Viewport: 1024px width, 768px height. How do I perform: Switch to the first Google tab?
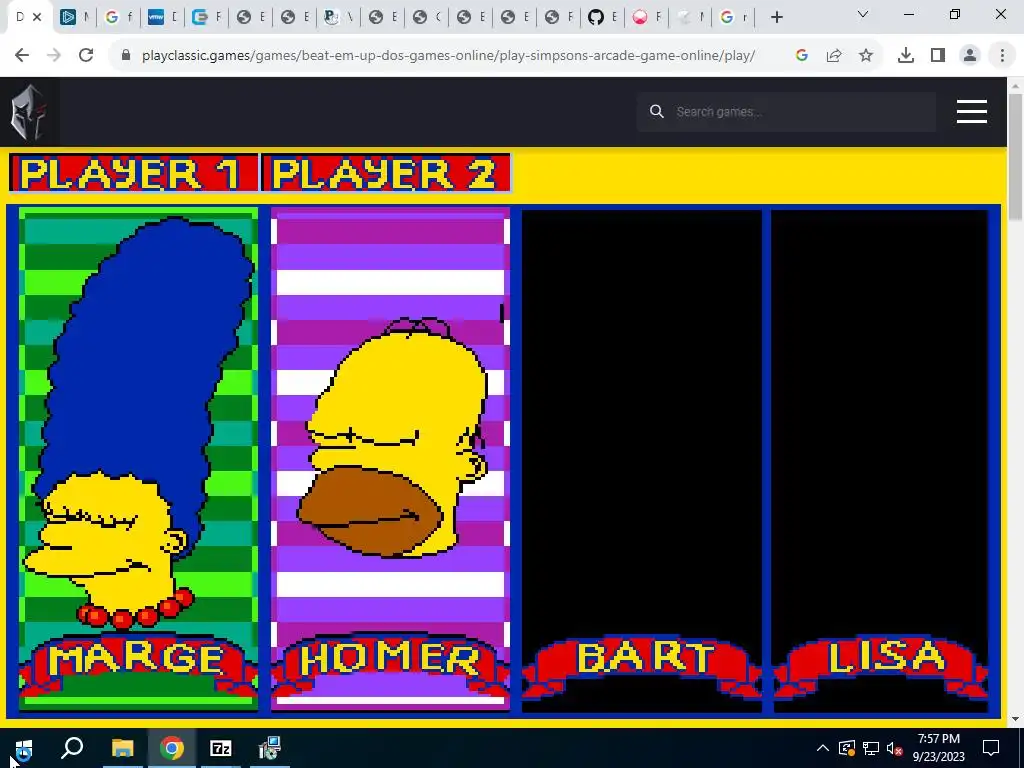pyautogui.click(x=118, y=17)
